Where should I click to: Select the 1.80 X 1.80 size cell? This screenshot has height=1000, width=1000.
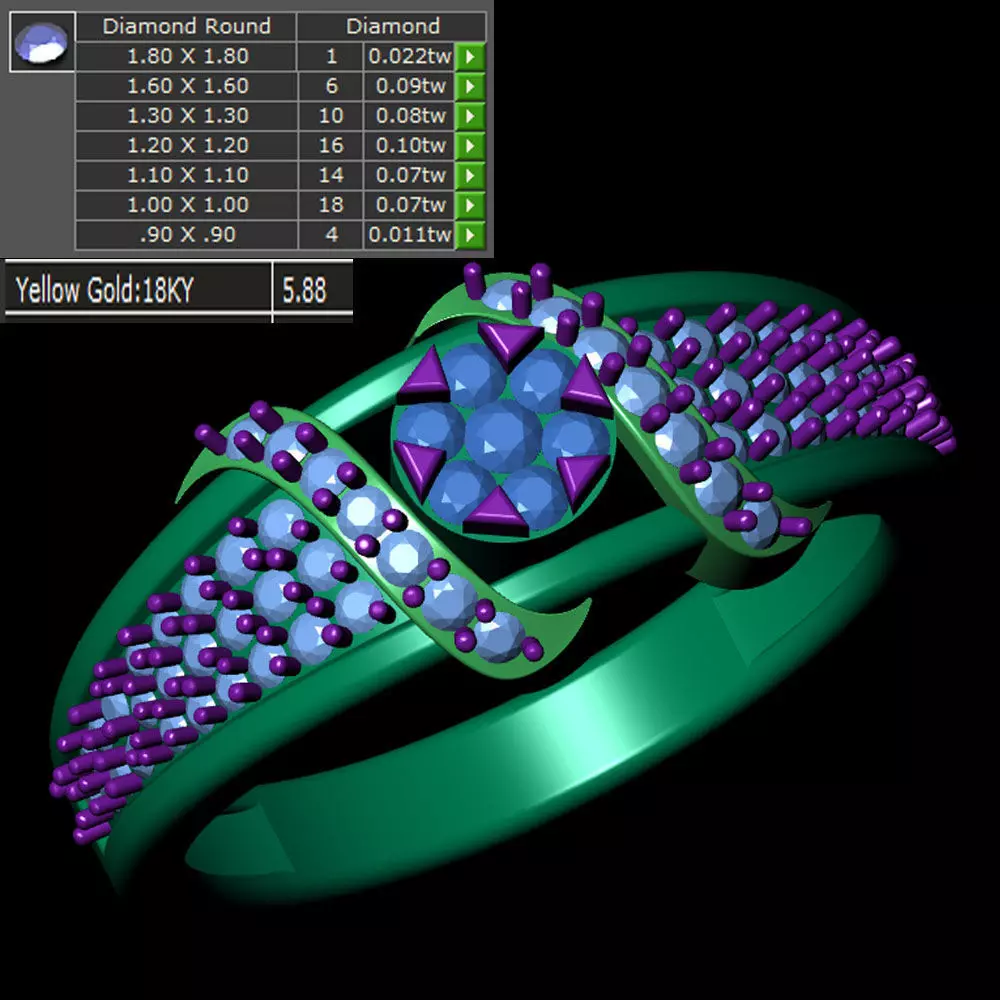click(186, 56)
